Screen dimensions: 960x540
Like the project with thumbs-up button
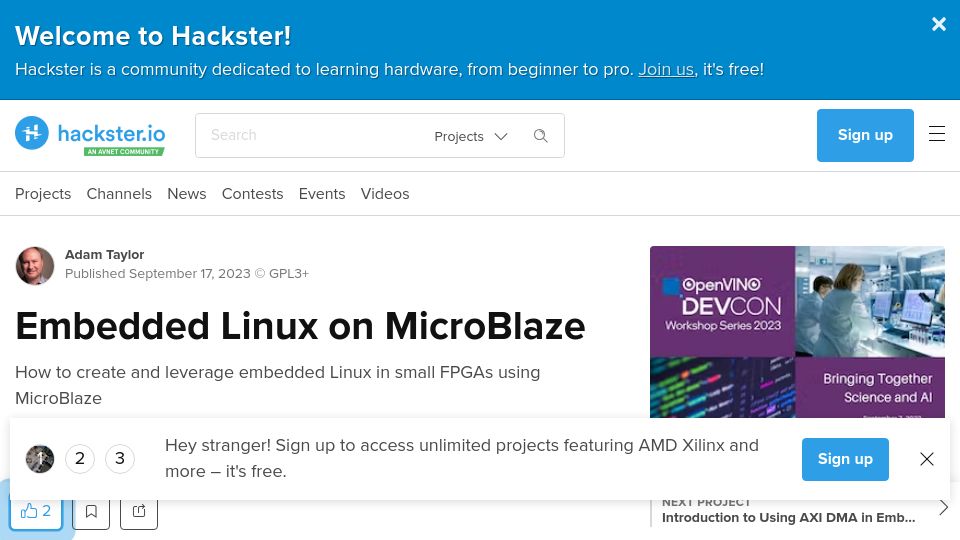pos(36,511)
